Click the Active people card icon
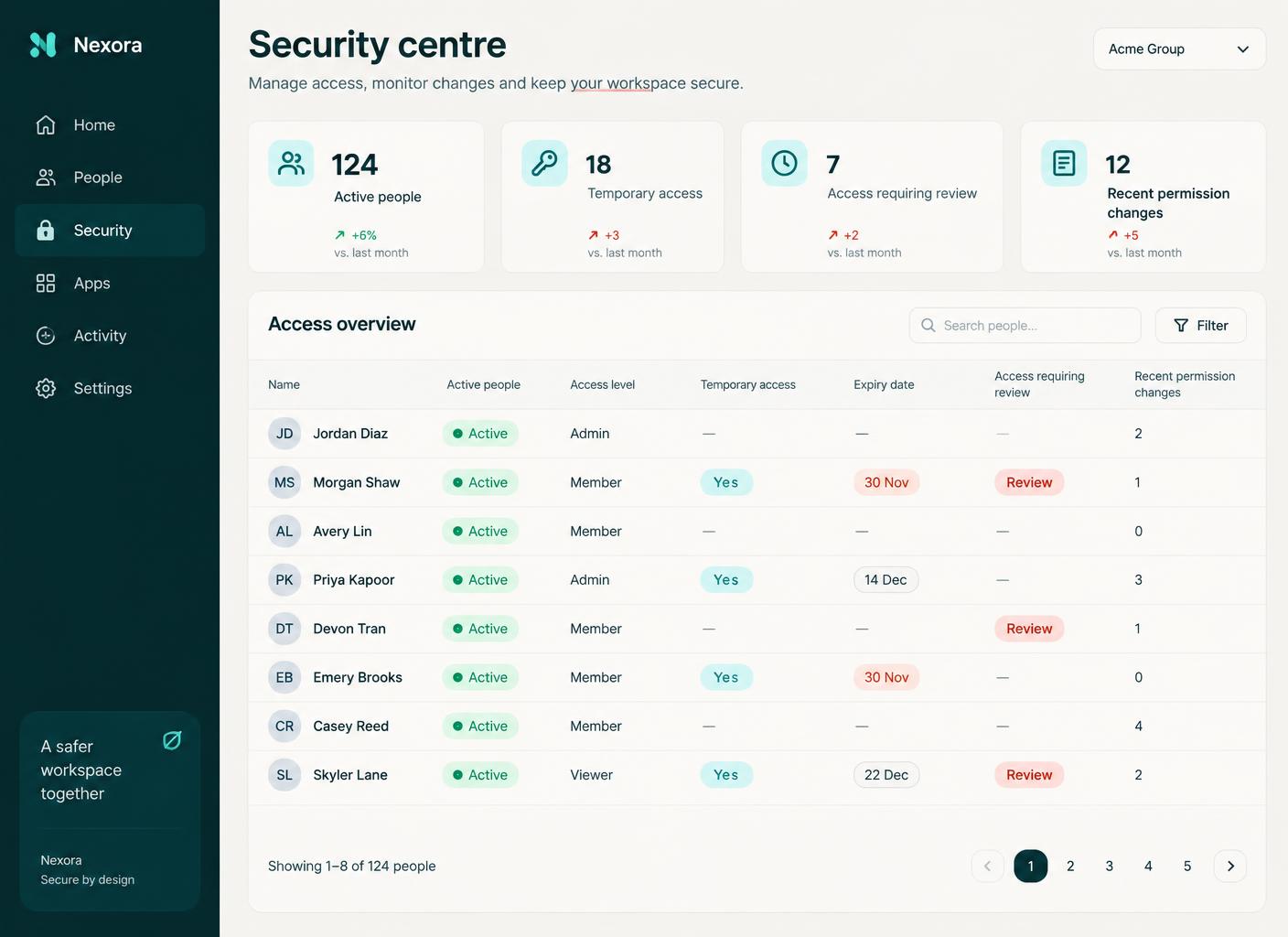Screen dimensions: 1288x937 (x=291, y=163)
